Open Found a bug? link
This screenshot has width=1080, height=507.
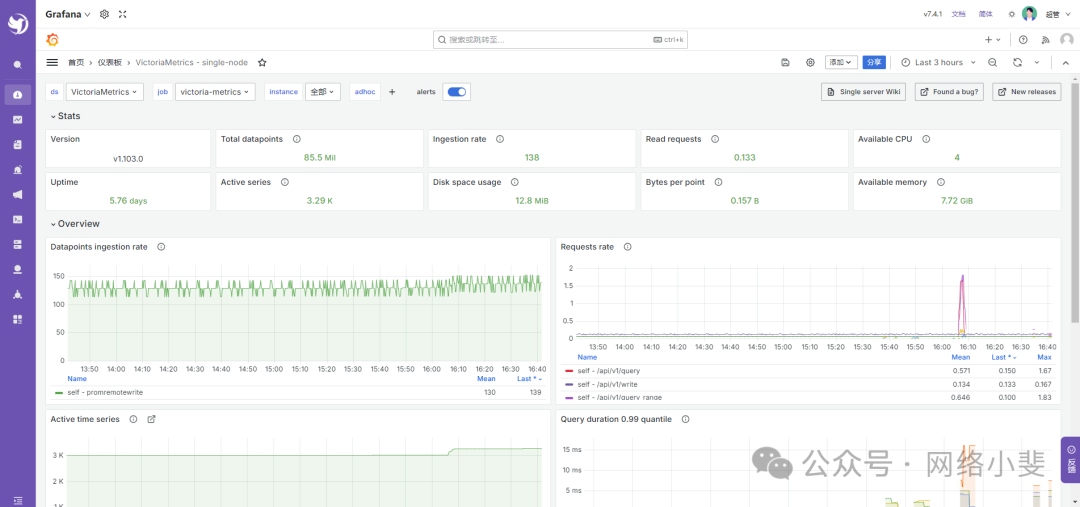949,92
